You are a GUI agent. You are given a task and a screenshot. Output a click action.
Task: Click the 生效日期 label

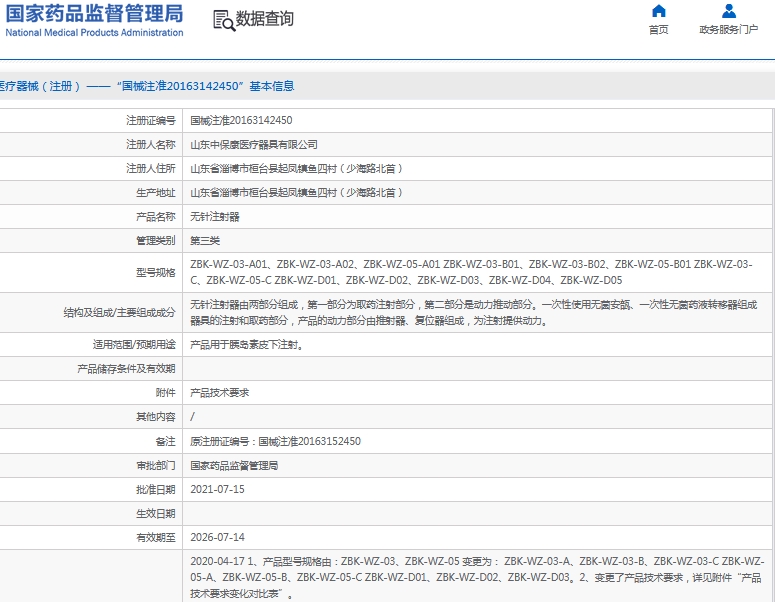coord(156,514)
